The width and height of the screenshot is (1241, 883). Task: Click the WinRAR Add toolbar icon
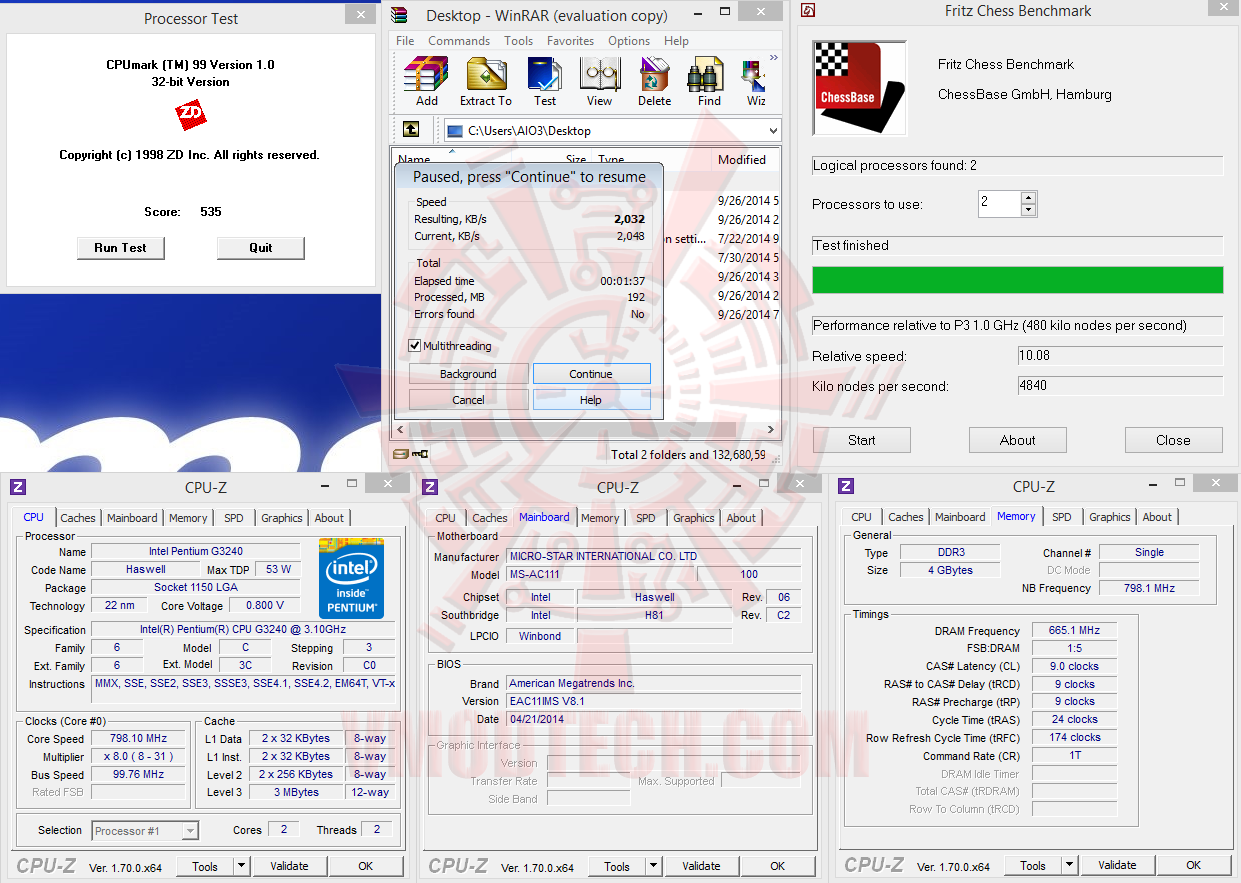427,82
